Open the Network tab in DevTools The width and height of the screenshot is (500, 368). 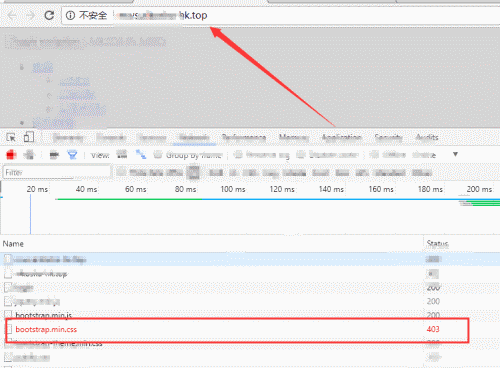pyautogui.click(x=194, y=137)
